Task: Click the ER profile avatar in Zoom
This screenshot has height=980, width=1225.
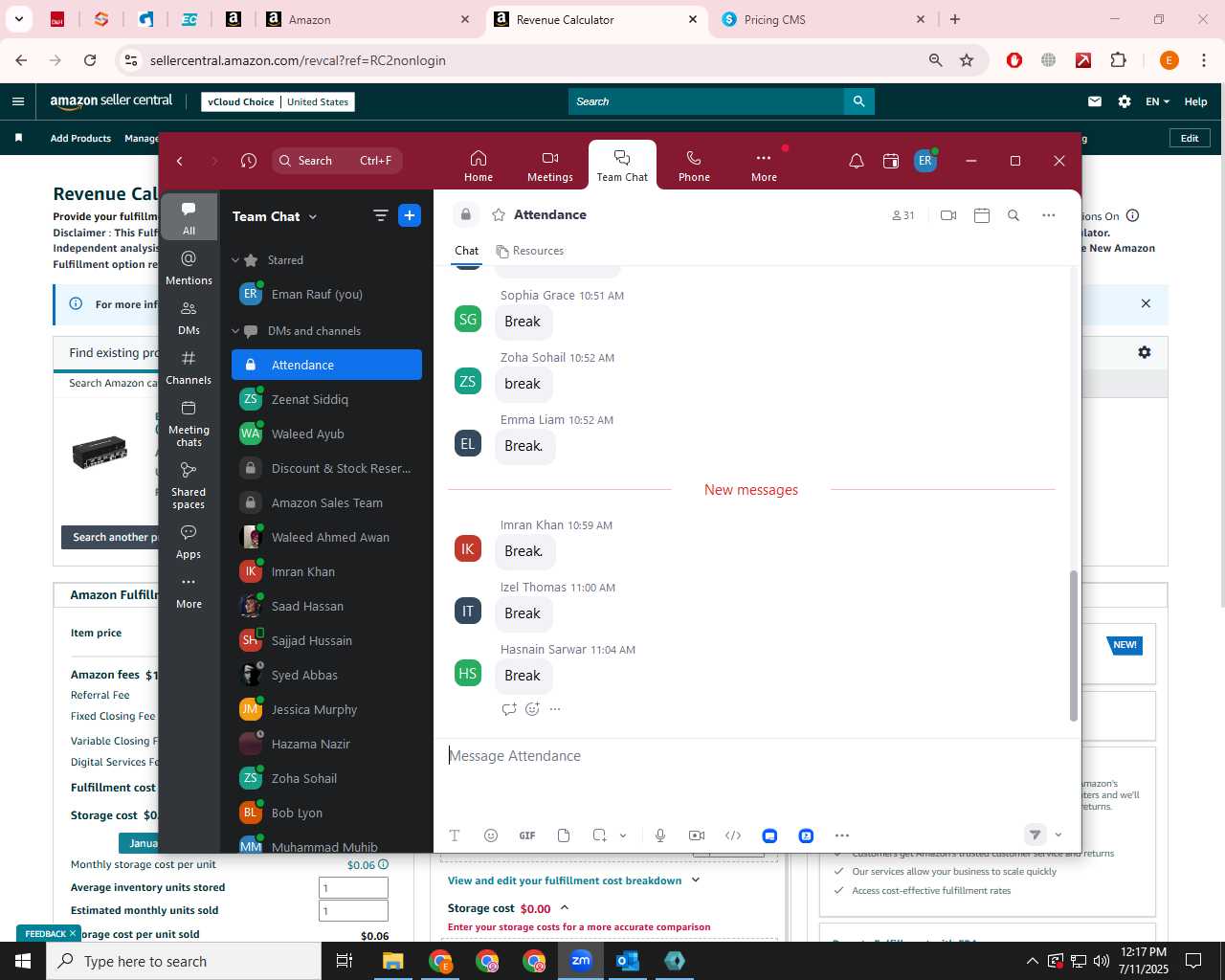Action: pos(924,161)
